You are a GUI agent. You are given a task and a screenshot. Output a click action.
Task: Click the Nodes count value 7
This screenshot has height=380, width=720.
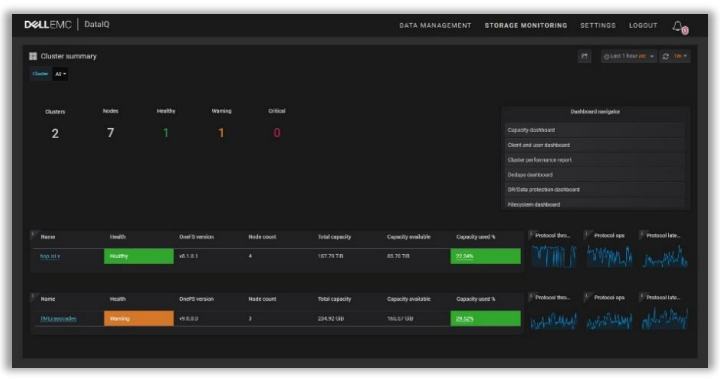click(x=110, y=133)
